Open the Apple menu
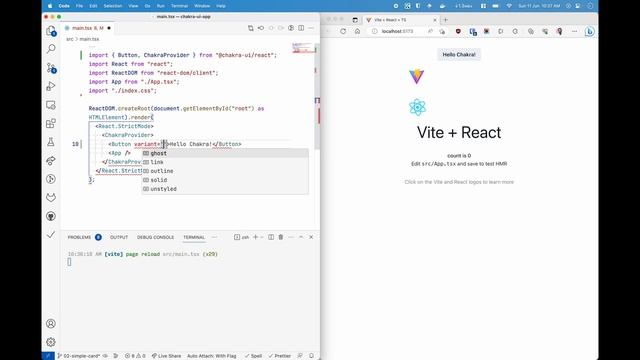Image resolution: width=640 pixels, height=360 pixels. pyautogui.click(x=50, y=6)
